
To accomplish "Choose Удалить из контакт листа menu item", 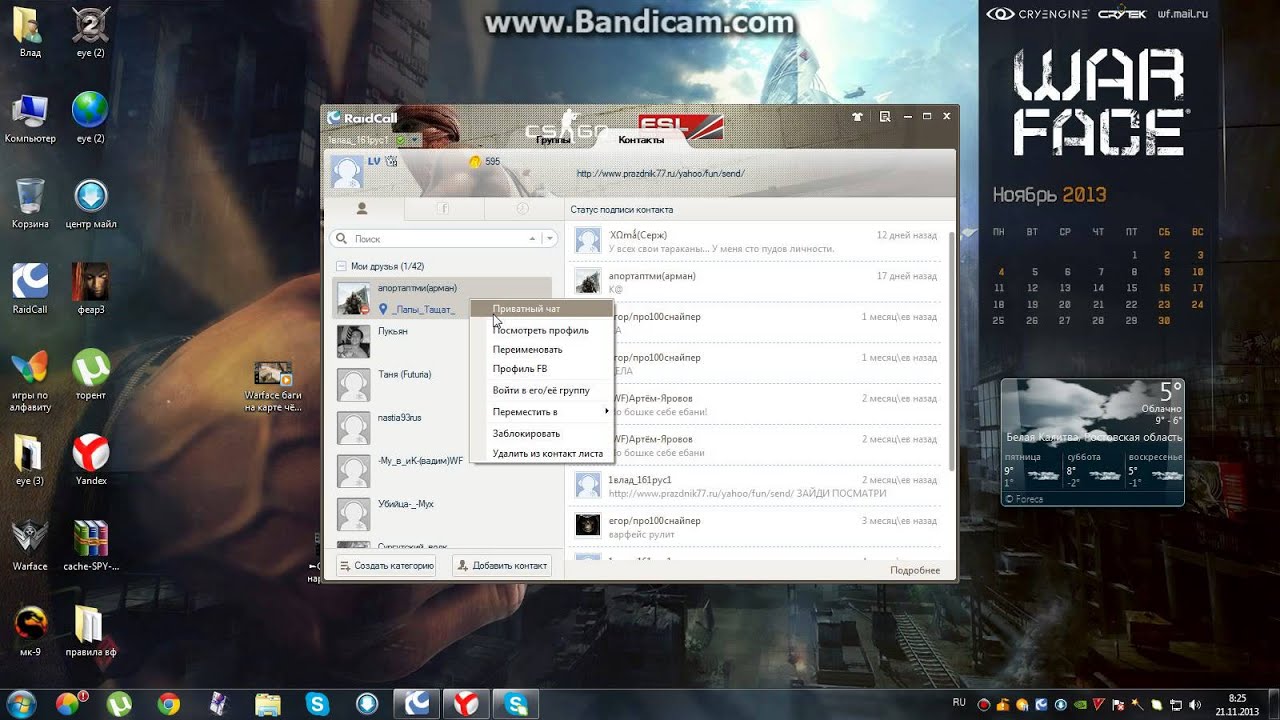I will pyautogui.click(x=541, y=454).
